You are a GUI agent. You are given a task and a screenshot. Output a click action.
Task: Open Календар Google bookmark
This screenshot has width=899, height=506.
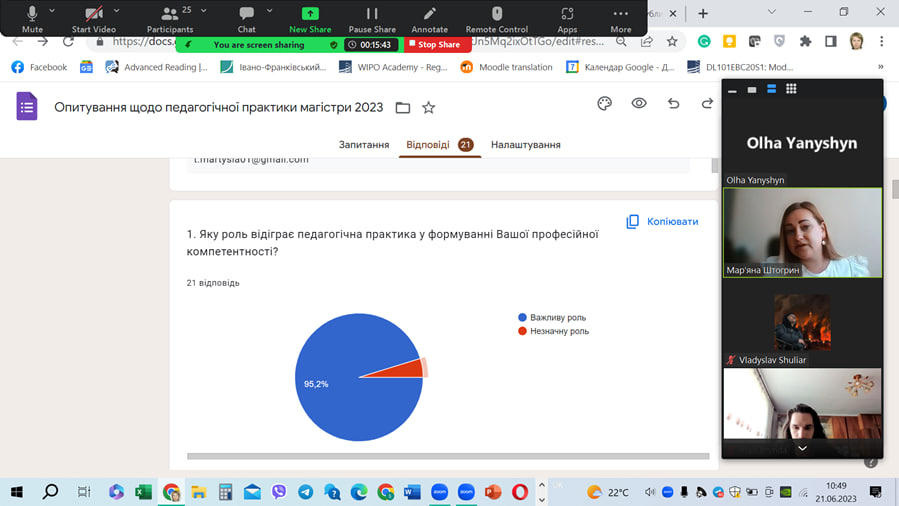pyautogui.click(x=620, y=67)
